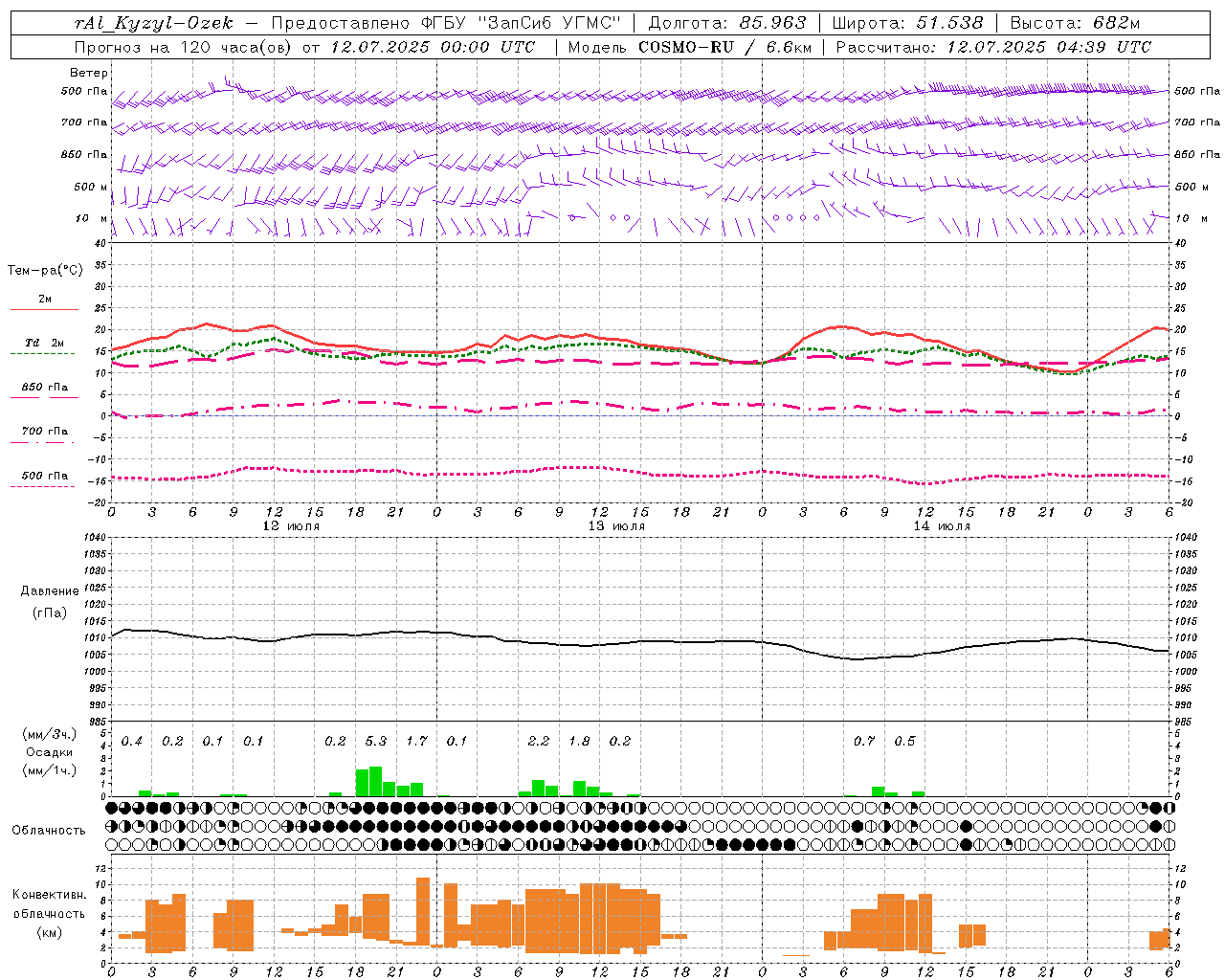Click the 700 гПа temperature legend entry

[x=45, y=431]
